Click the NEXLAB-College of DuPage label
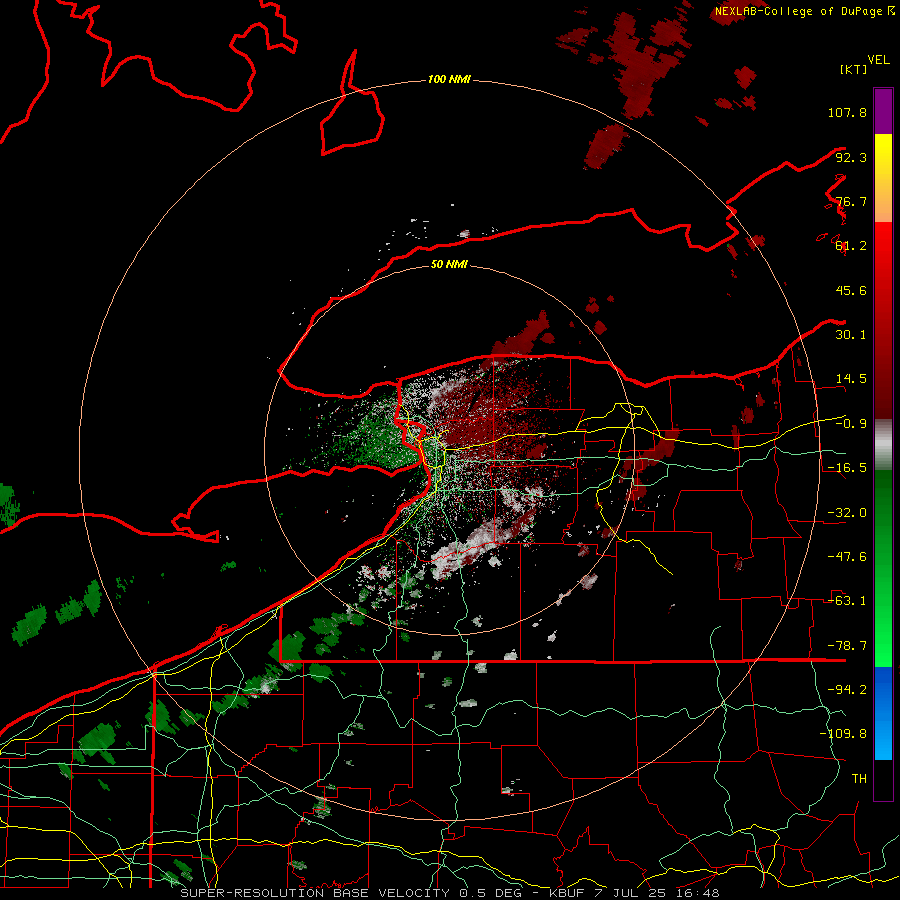The width and height of the screenshot is (900, 900). pyautogui.click(x=804, y=11)
